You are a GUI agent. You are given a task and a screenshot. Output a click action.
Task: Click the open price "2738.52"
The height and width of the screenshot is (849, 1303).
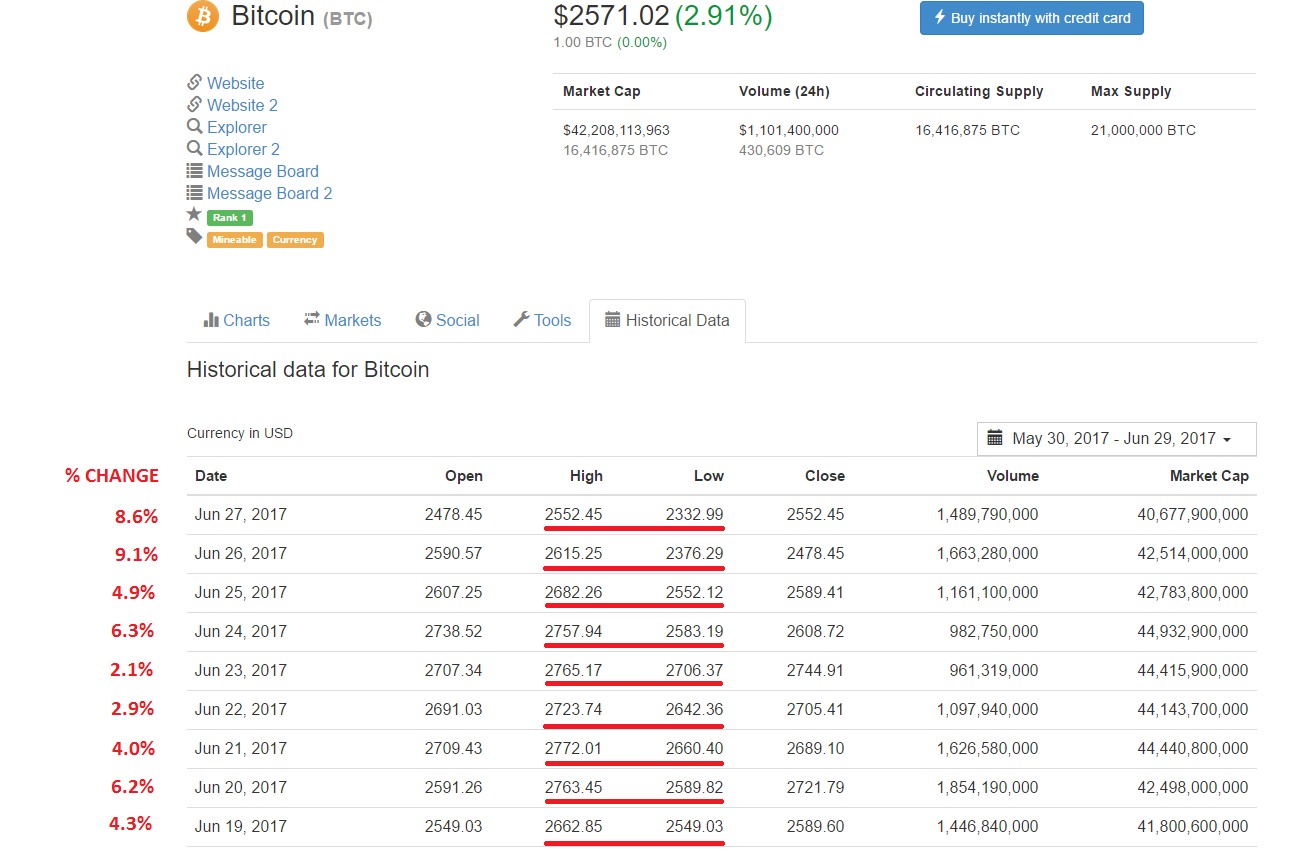coord(453,631)
